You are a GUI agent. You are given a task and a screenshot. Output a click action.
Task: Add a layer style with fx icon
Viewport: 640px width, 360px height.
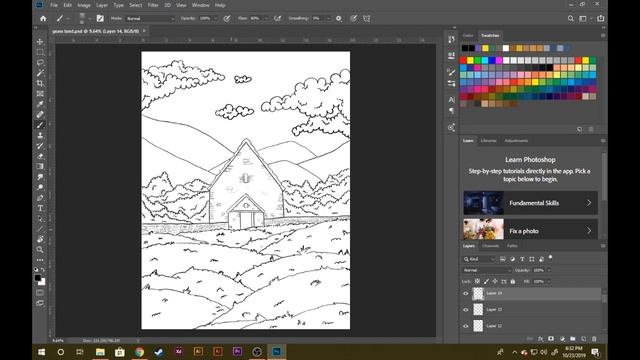tap(540, 339)
